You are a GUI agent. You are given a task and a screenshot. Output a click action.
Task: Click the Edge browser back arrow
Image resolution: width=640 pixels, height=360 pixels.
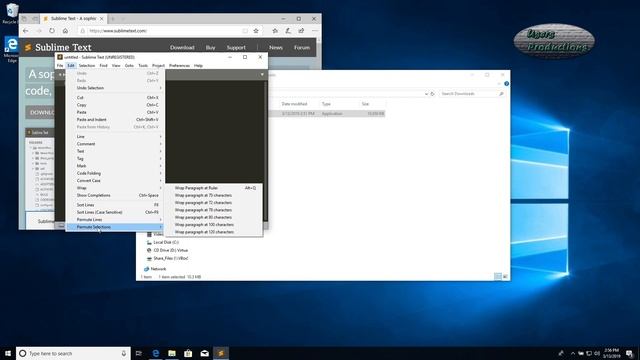pyautogui.click(x=26, y=31)
